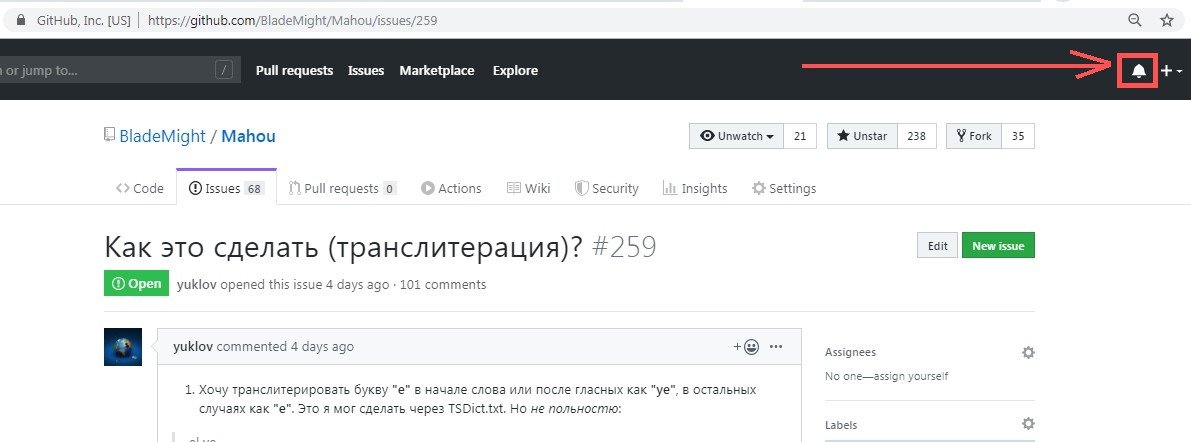Open the Unwatch dropdown
The width and height of the screenshot is (1191, 442).
pyautogui.click(x=737, y=136)
